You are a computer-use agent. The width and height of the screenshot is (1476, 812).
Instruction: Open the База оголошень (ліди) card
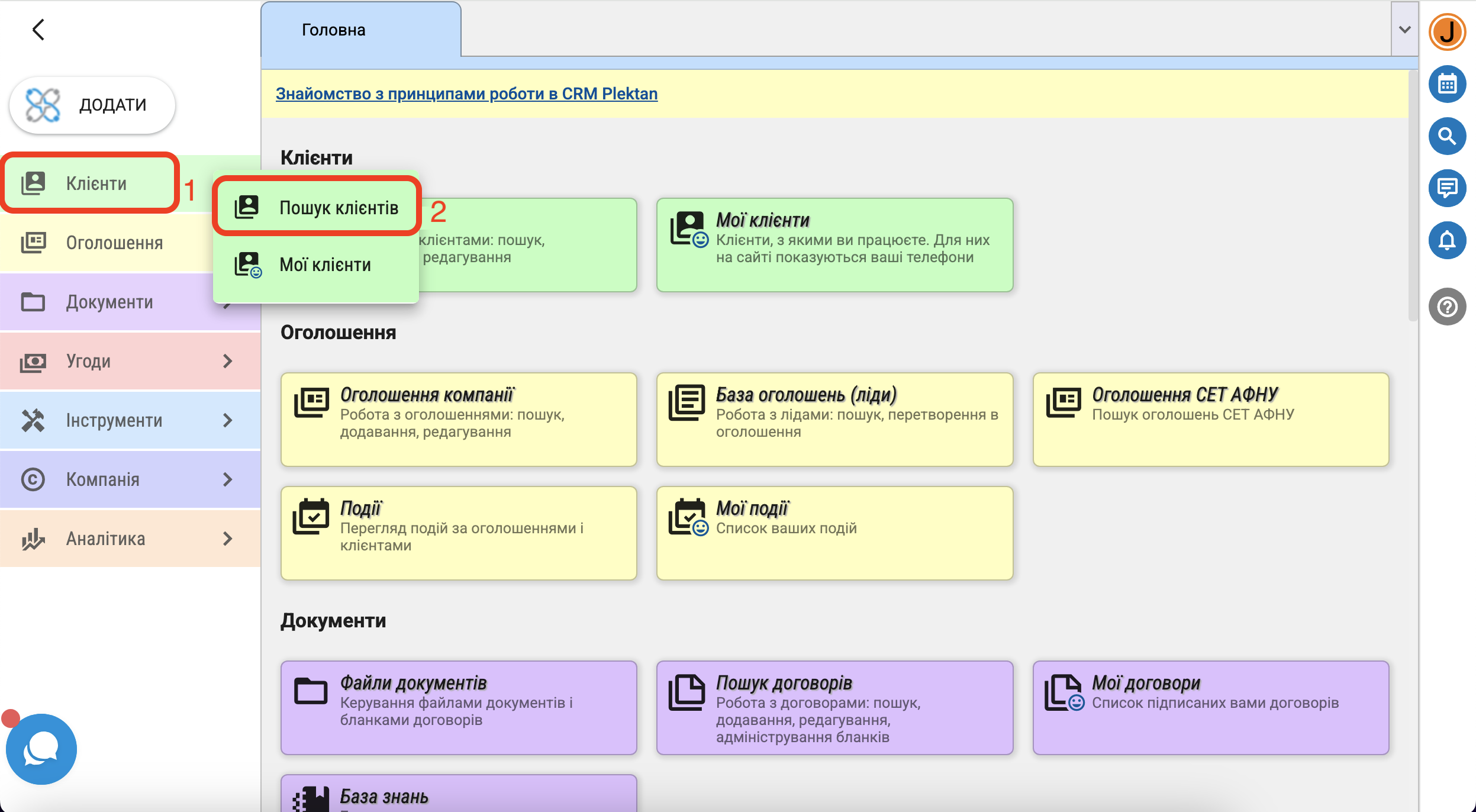click(834, 419)
